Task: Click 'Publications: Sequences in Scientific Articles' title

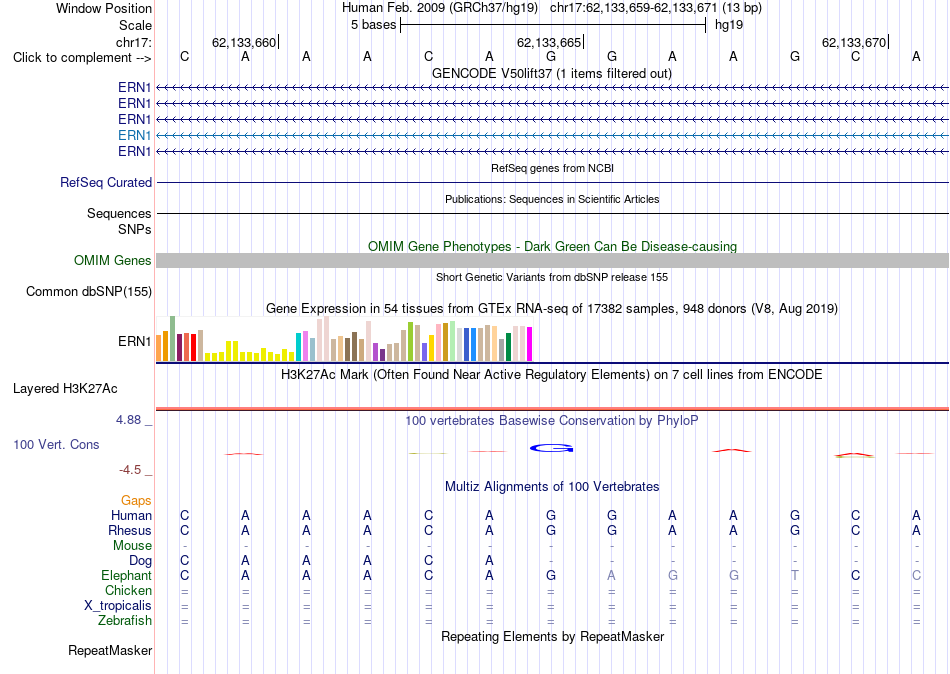Action: click(x=552, y=199)
